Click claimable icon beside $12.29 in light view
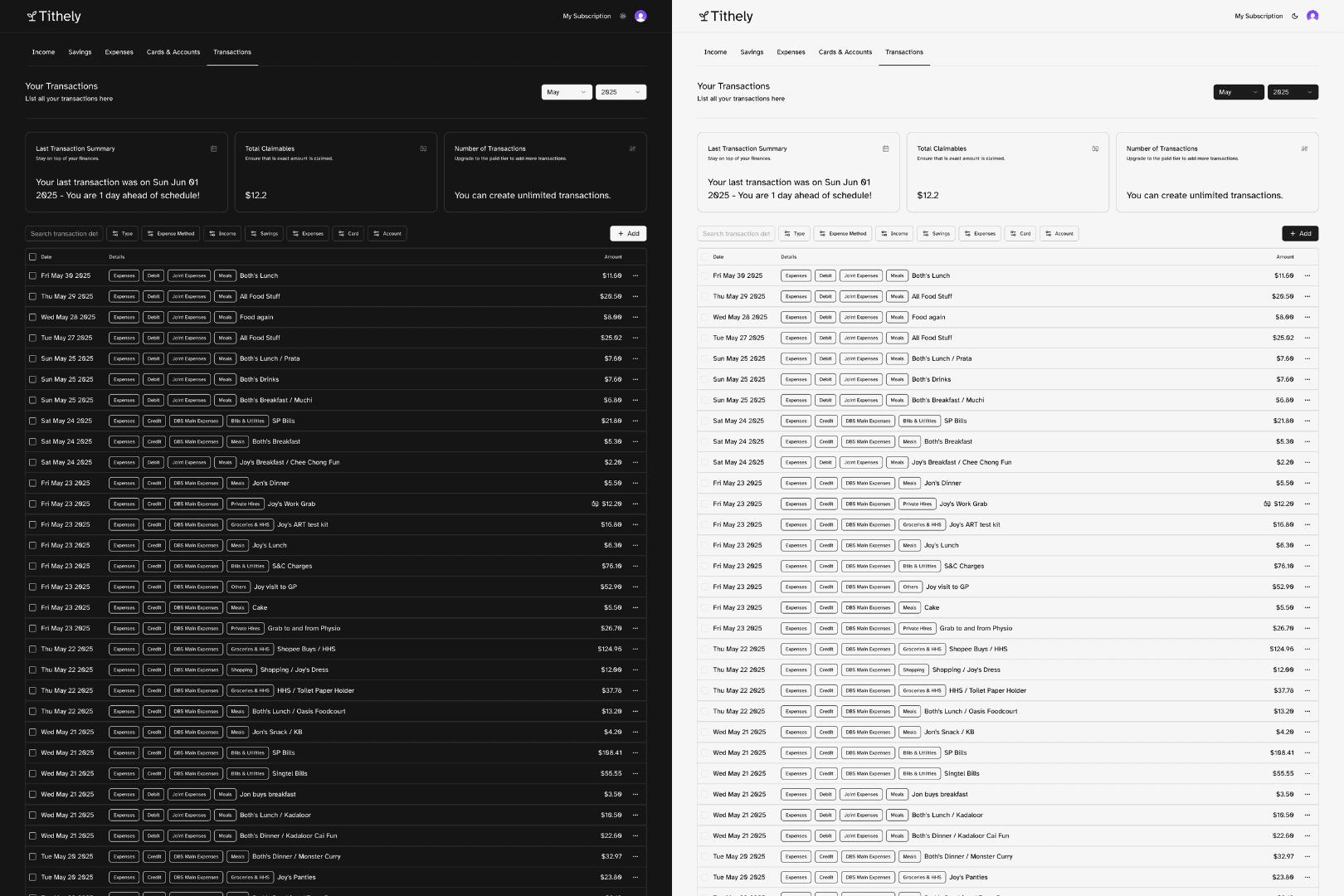 [1267, 504]
